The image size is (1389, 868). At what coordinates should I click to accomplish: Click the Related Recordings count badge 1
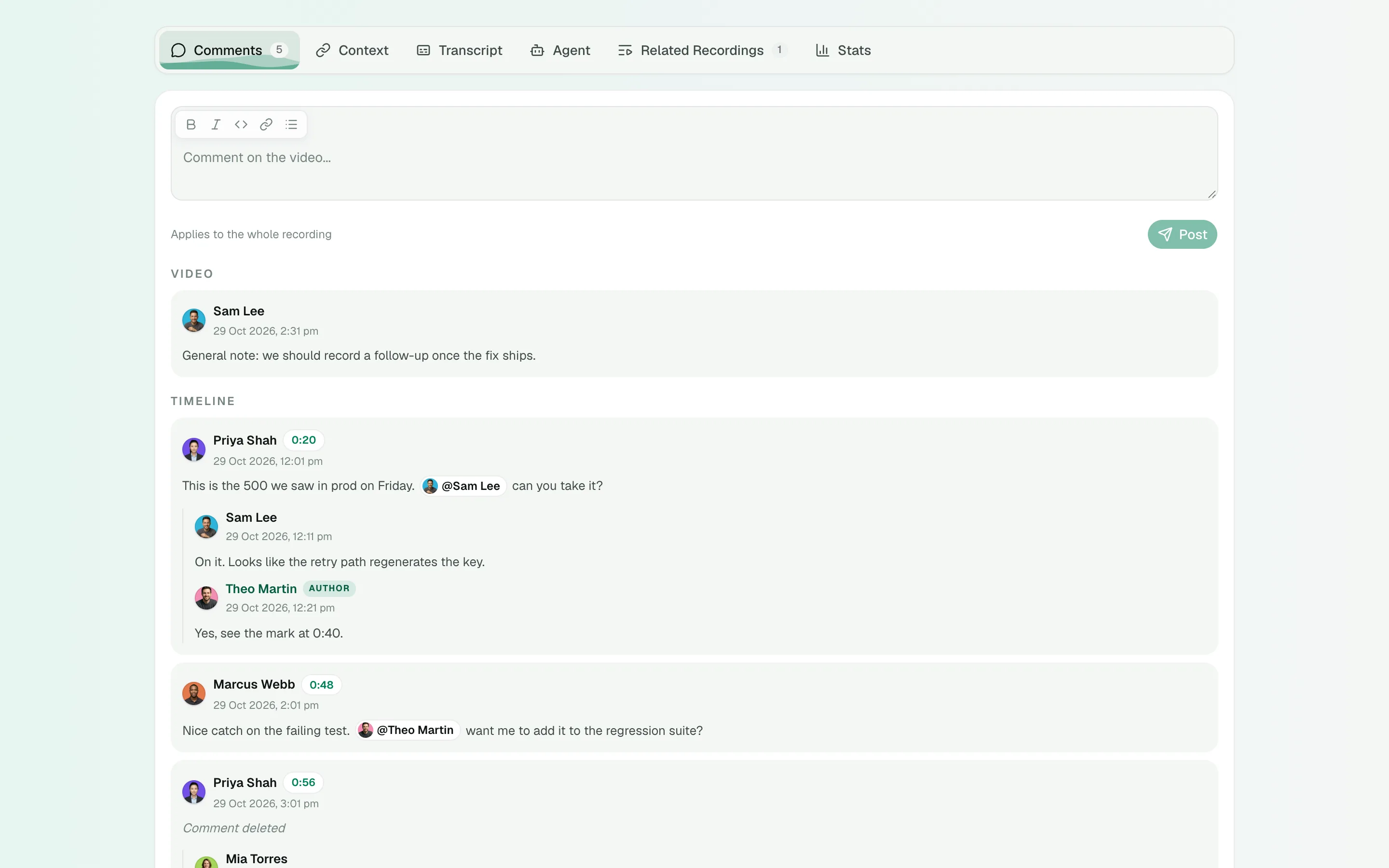coord(779,50)
